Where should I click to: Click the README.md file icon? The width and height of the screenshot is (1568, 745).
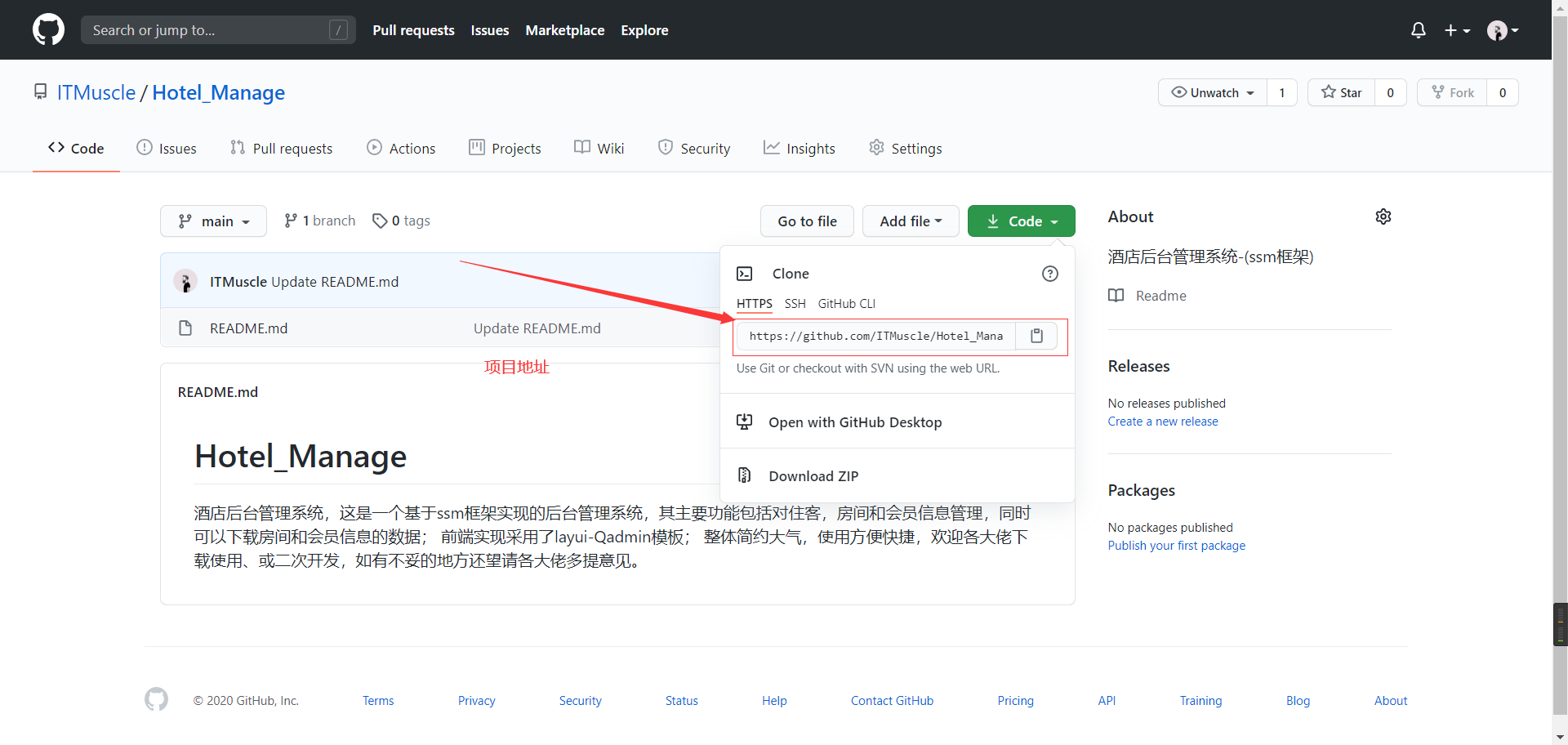[185, 328]
